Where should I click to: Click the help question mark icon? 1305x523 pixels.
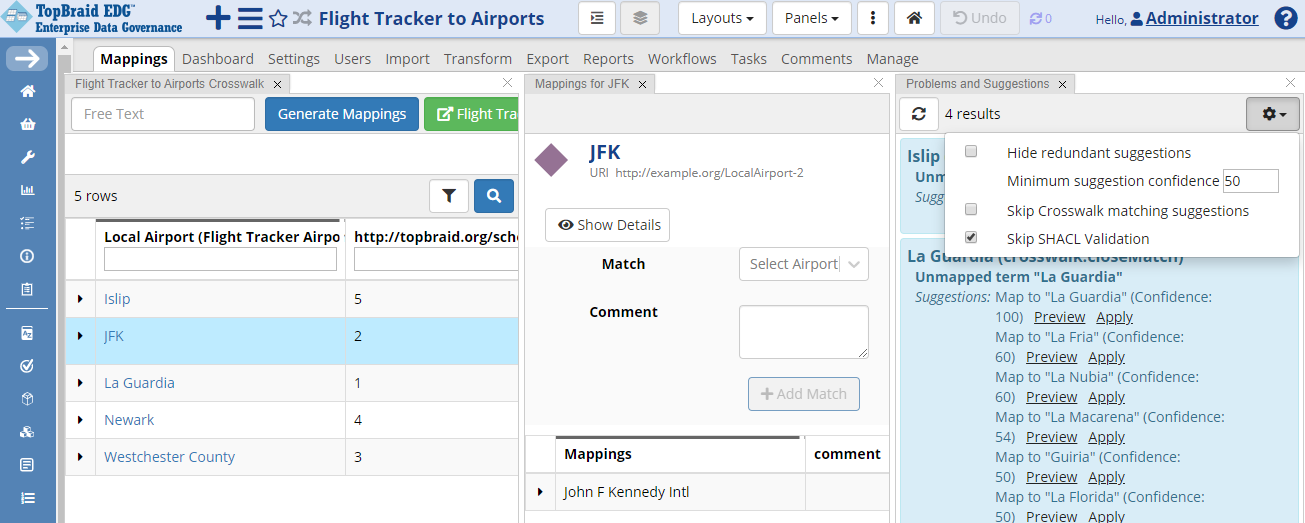click(x=1286, y=18)
